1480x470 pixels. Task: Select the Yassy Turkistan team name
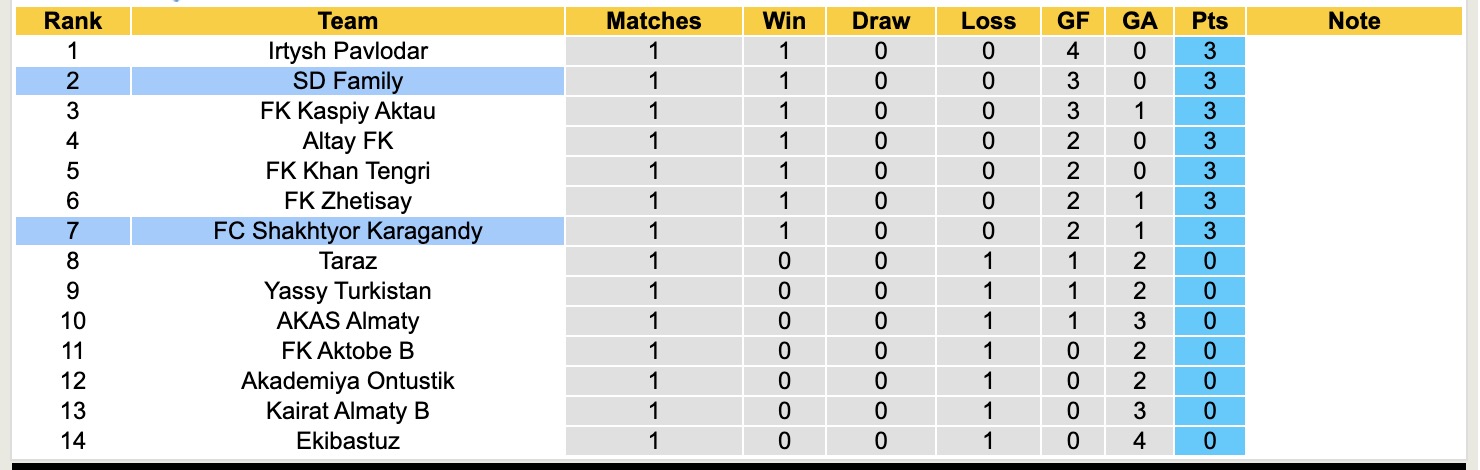click(348, 291)
